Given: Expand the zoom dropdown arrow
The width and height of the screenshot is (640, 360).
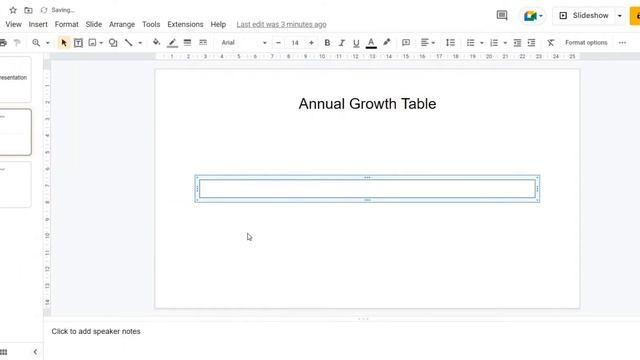Looking at the screenshot, I should point(47,43).
